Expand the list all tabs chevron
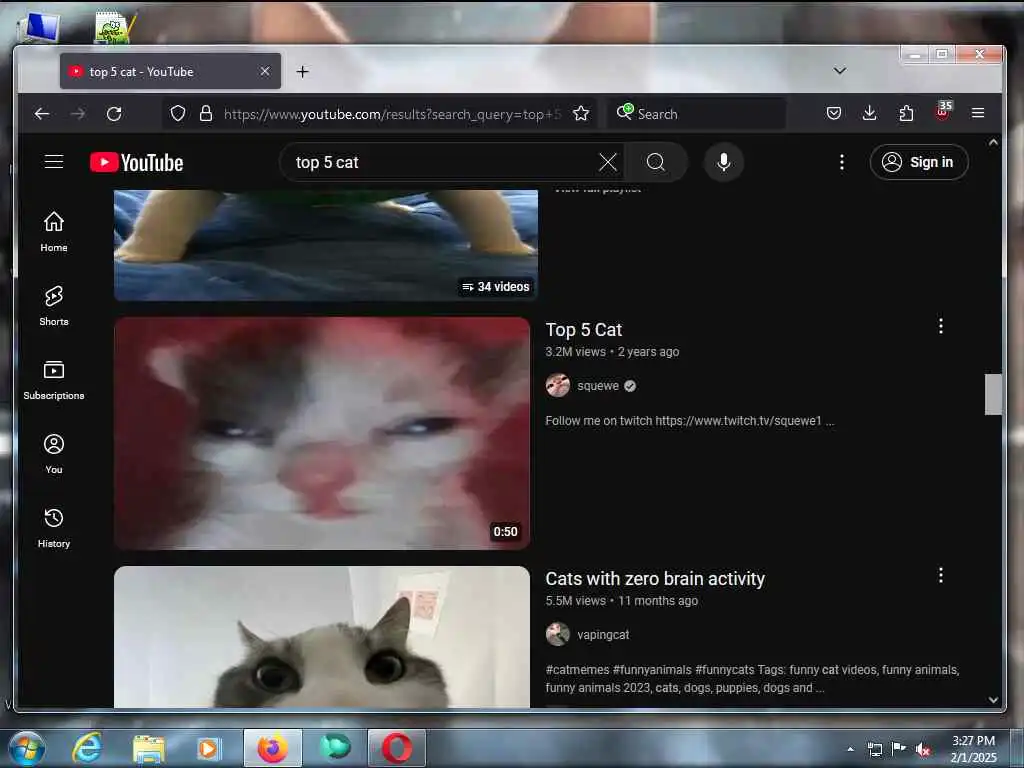This screenshot has width=1024, height=768. click(x=840, y=71)
